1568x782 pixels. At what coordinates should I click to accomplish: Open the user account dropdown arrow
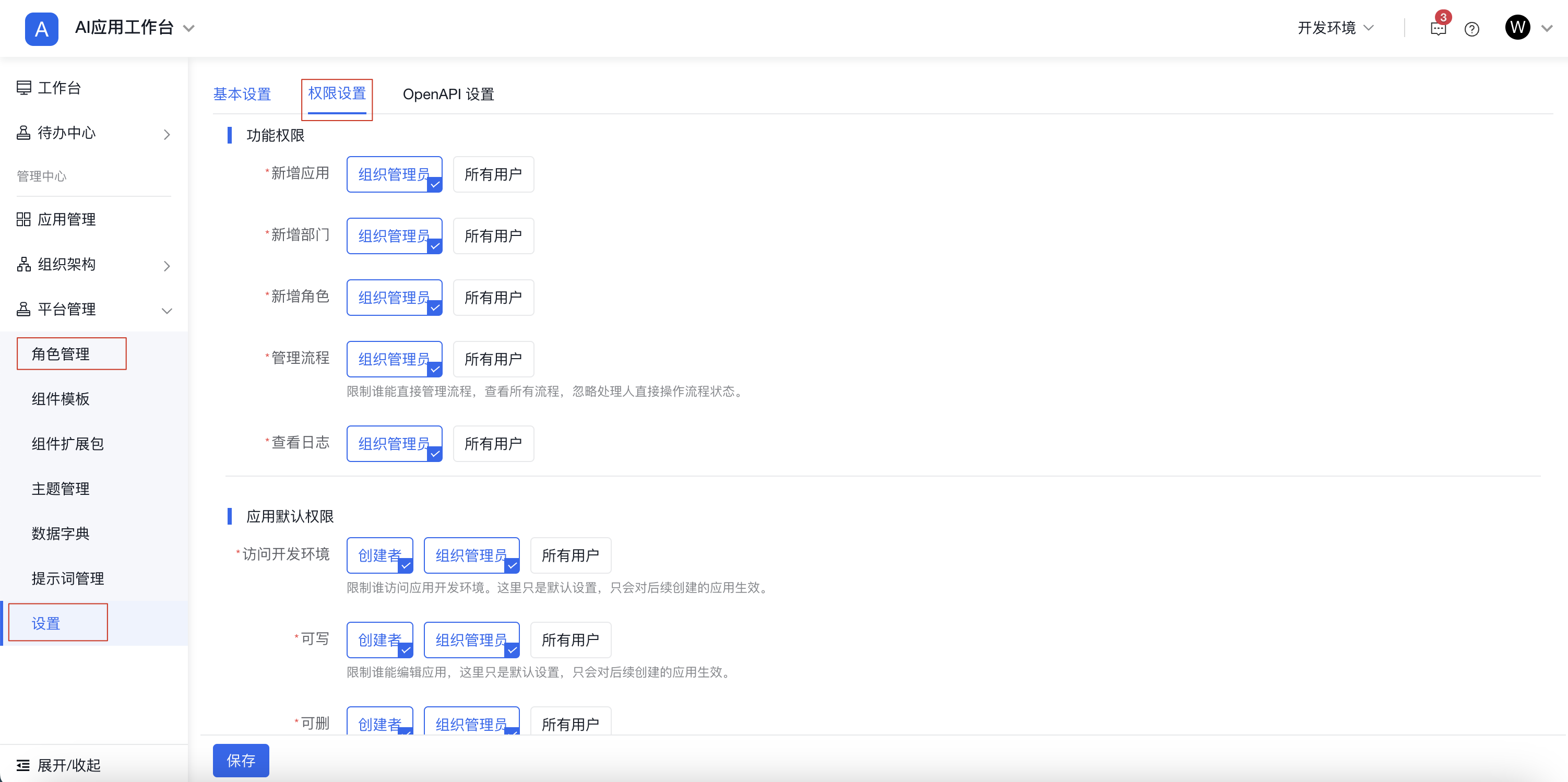1547,29
